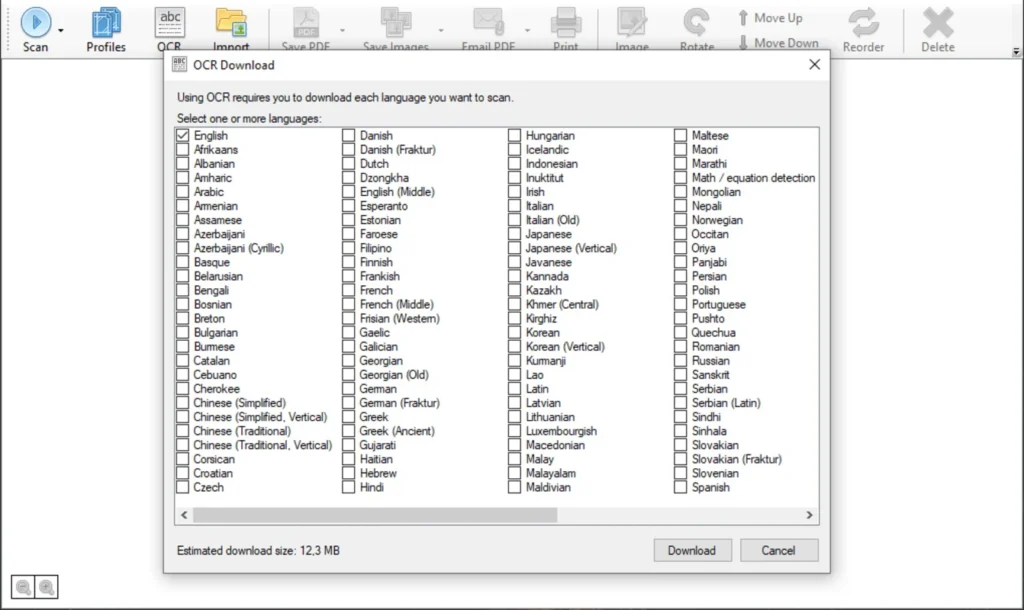
Task: Check the Japanese language option
Action: coord(514,234)
